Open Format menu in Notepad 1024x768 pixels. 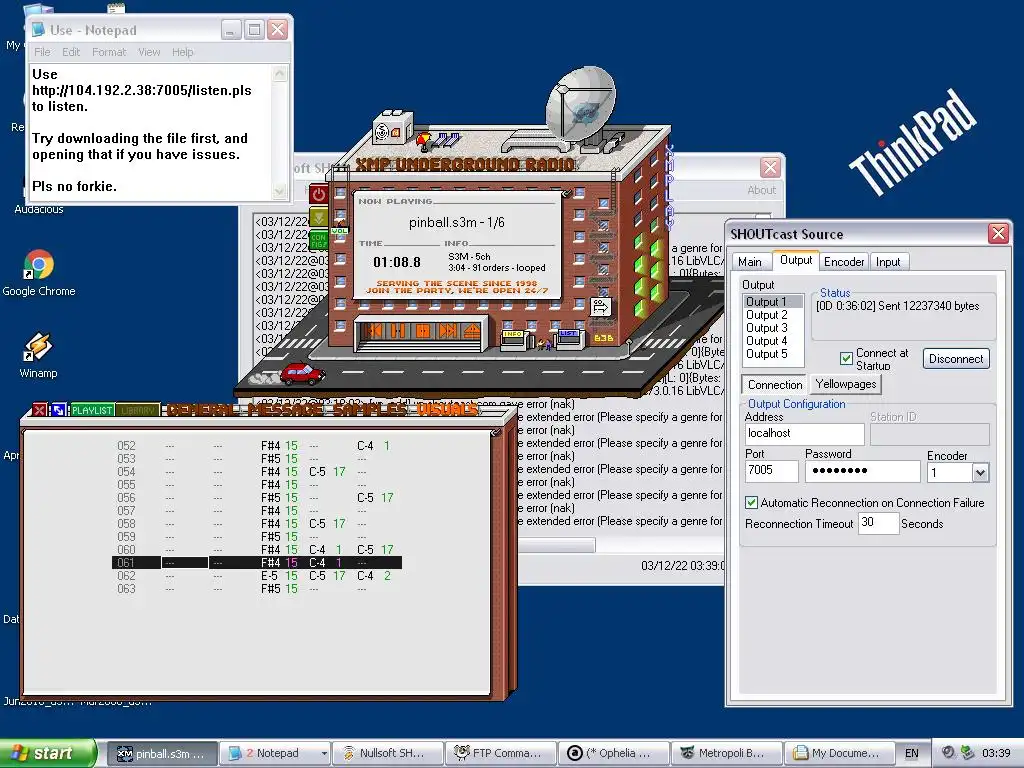pos(109,52)
